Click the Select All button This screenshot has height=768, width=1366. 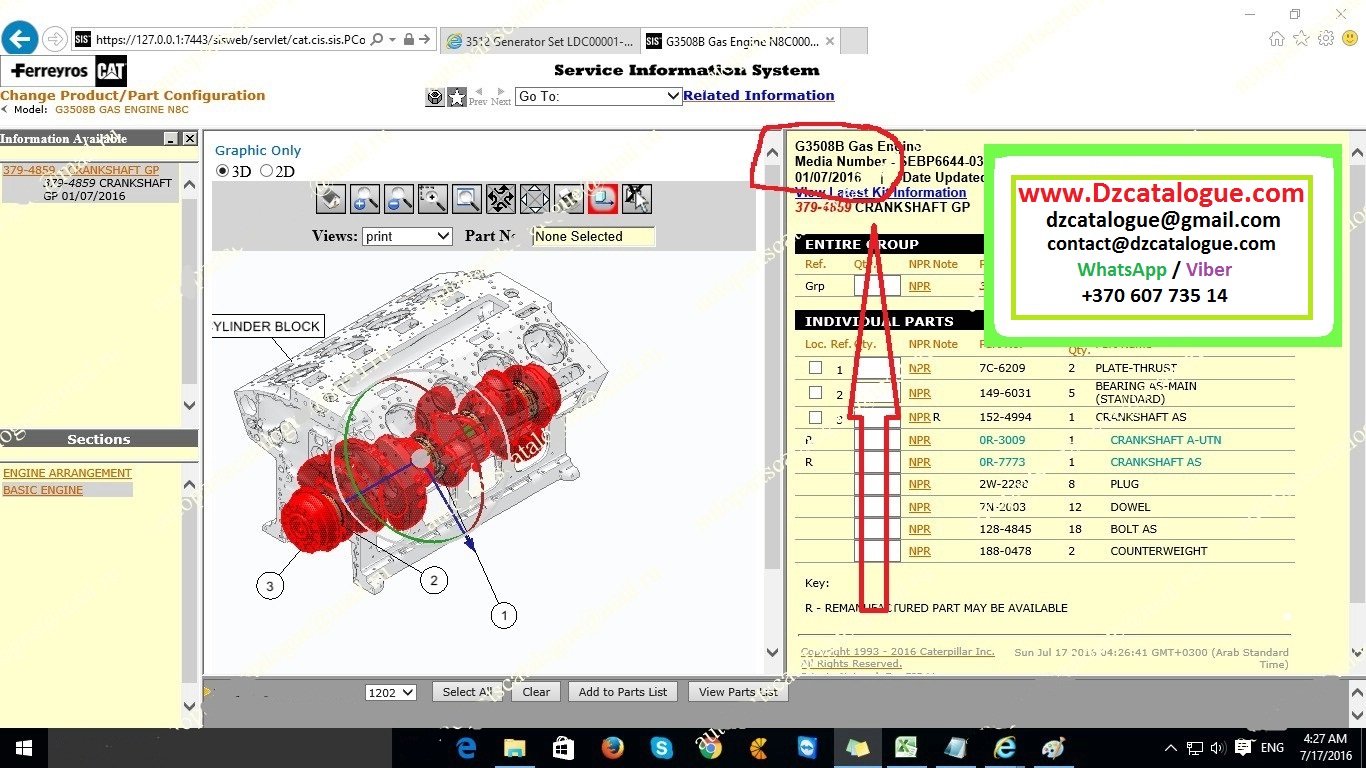point(467,692)
